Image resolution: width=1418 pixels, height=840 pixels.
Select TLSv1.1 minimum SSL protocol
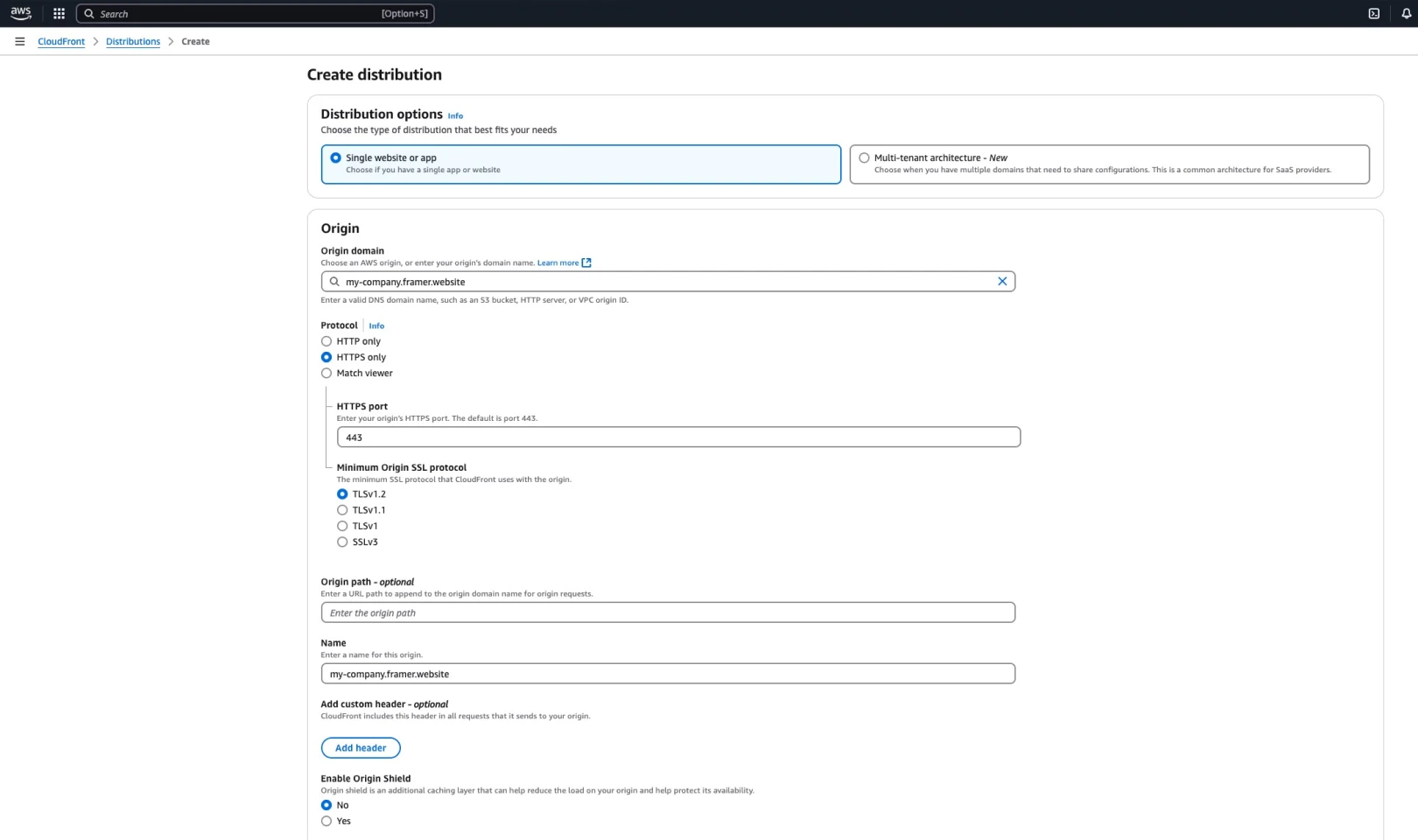(x=342, y=510)
